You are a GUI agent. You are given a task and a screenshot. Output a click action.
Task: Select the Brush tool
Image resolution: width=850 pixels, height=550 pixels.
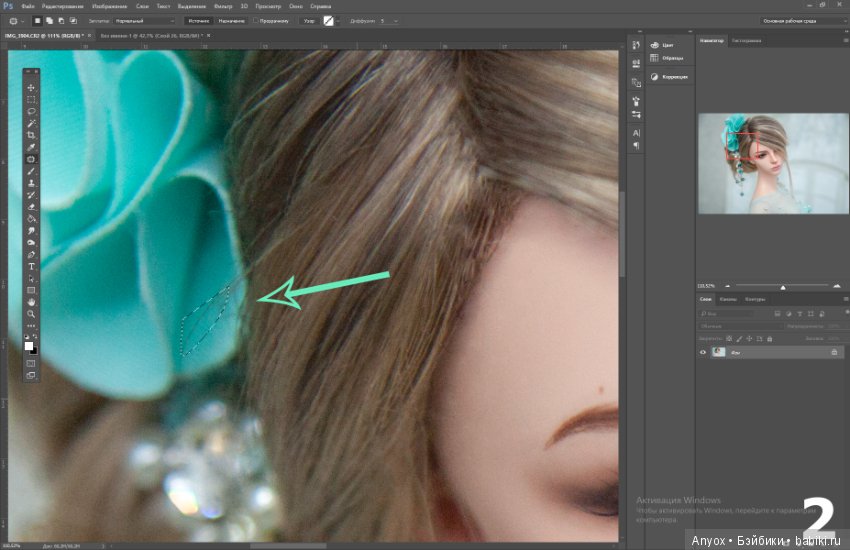31,171
